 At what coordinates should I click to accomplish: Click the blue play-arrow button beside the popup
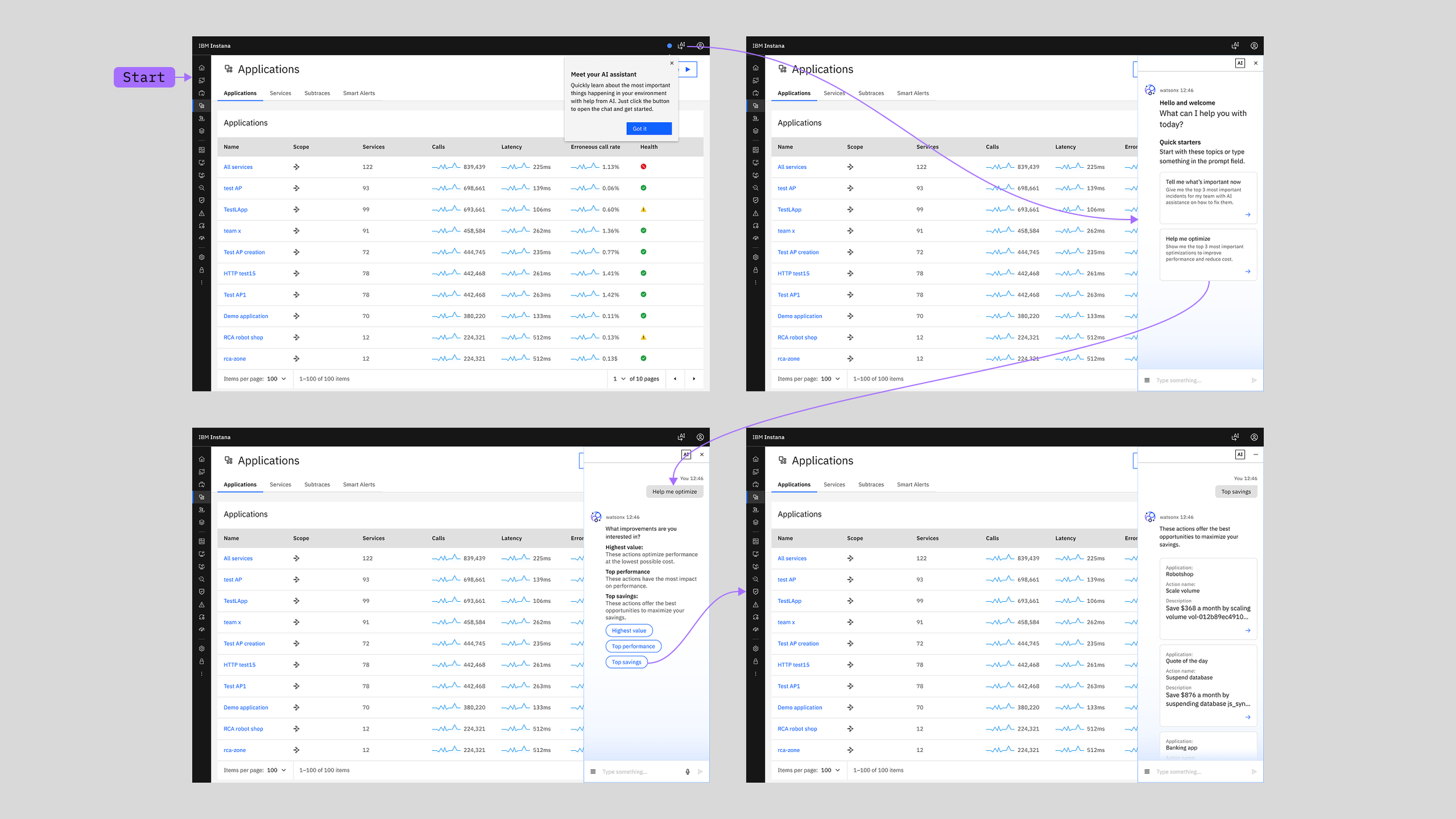pyautogui.click(x=688, y=69)
